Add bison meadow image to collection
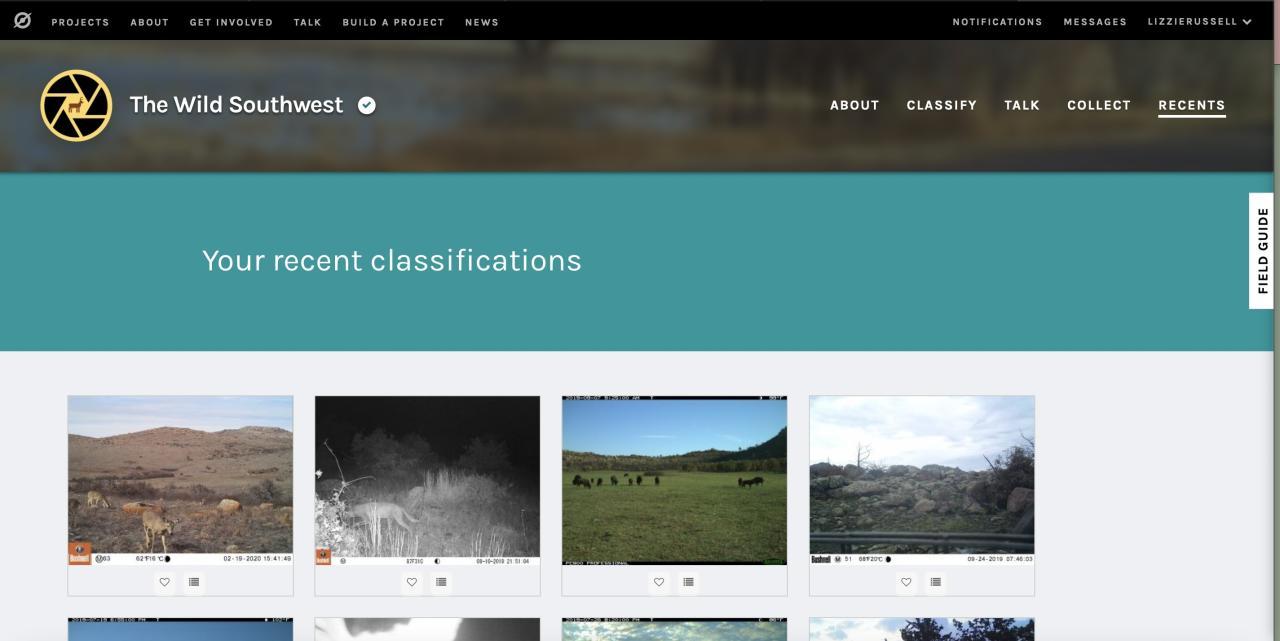 click(688, 582)
